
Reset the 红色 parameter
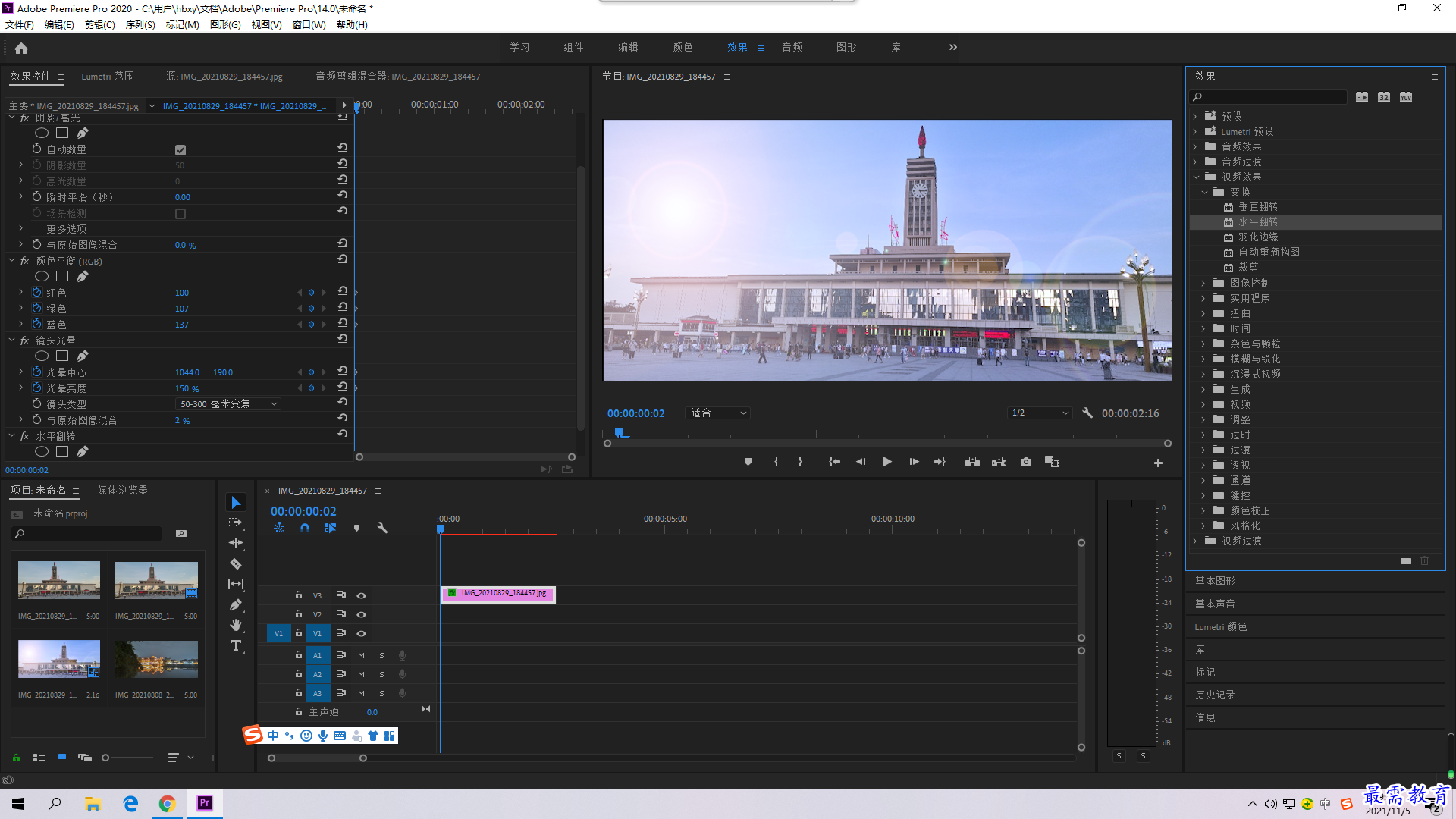[x=343, y=291]
